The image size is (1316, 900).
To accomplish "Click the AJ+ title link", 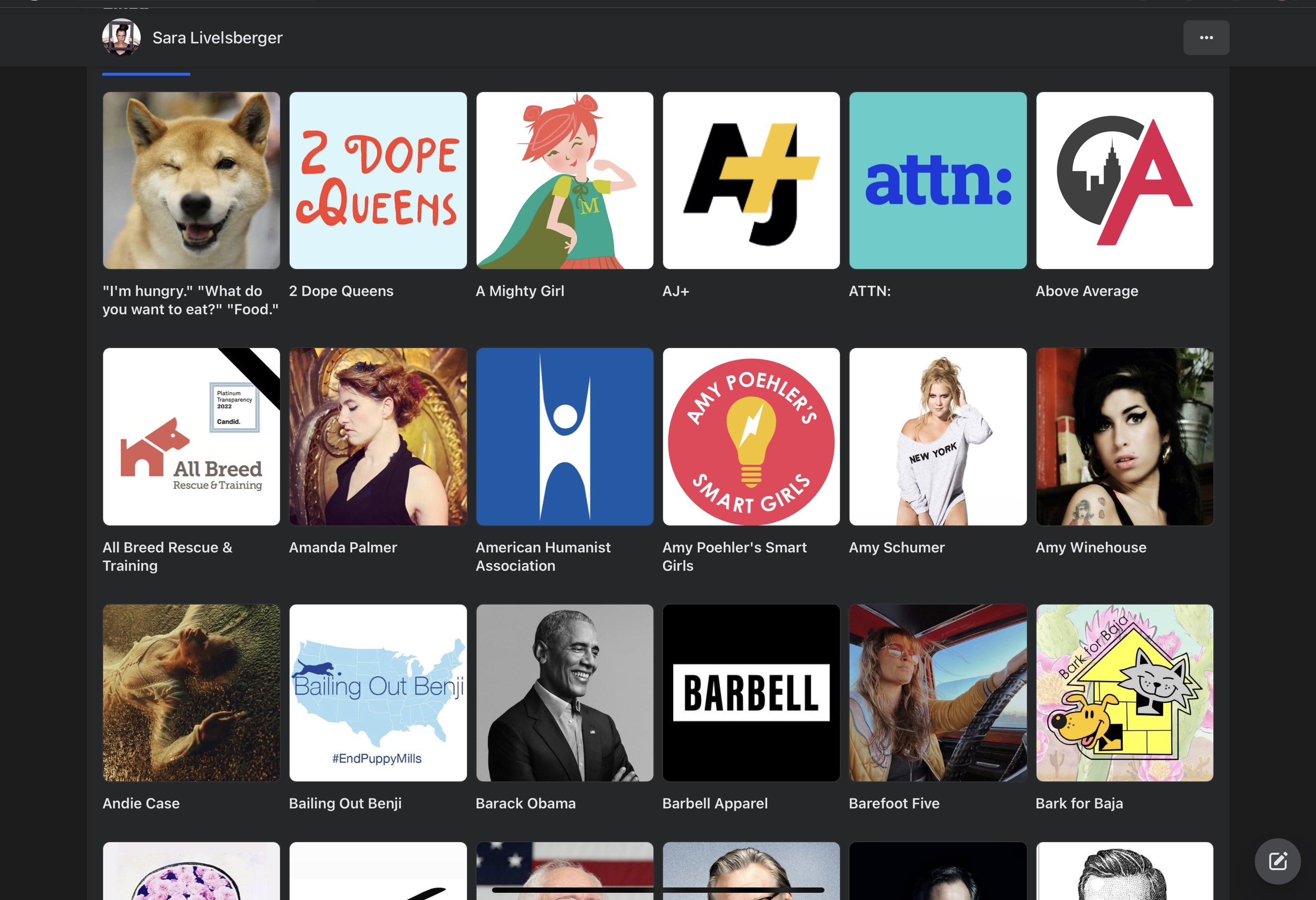I will click(x=676, y=291).
